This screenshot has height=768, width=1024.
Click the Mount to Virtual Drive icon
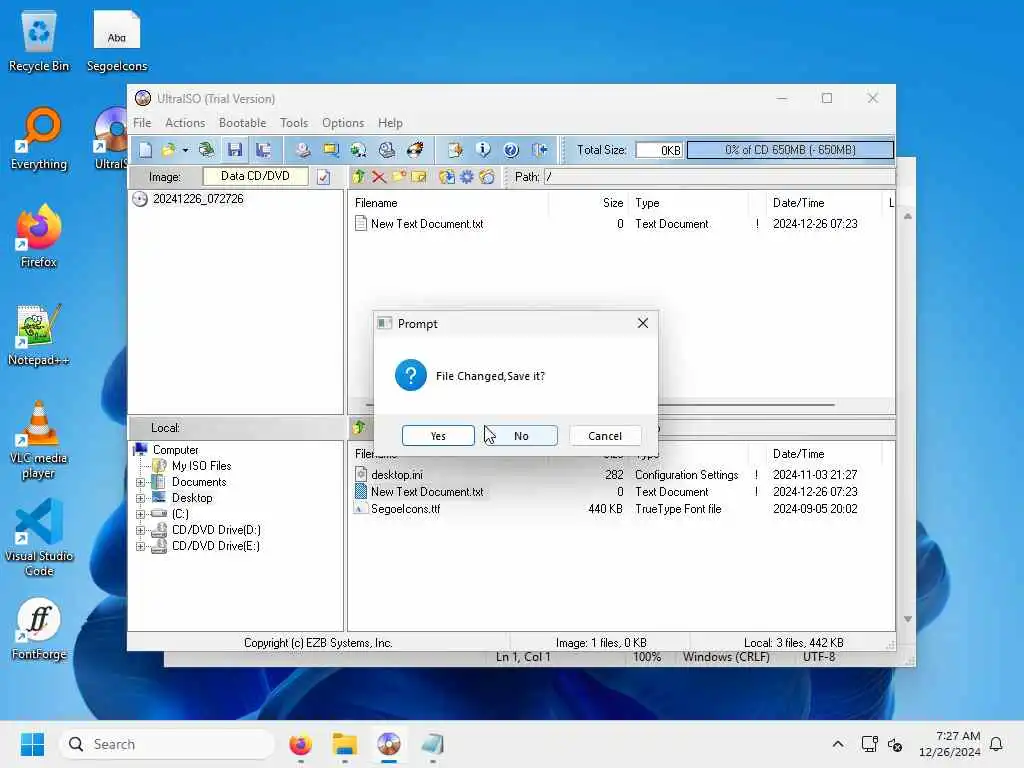387,150
